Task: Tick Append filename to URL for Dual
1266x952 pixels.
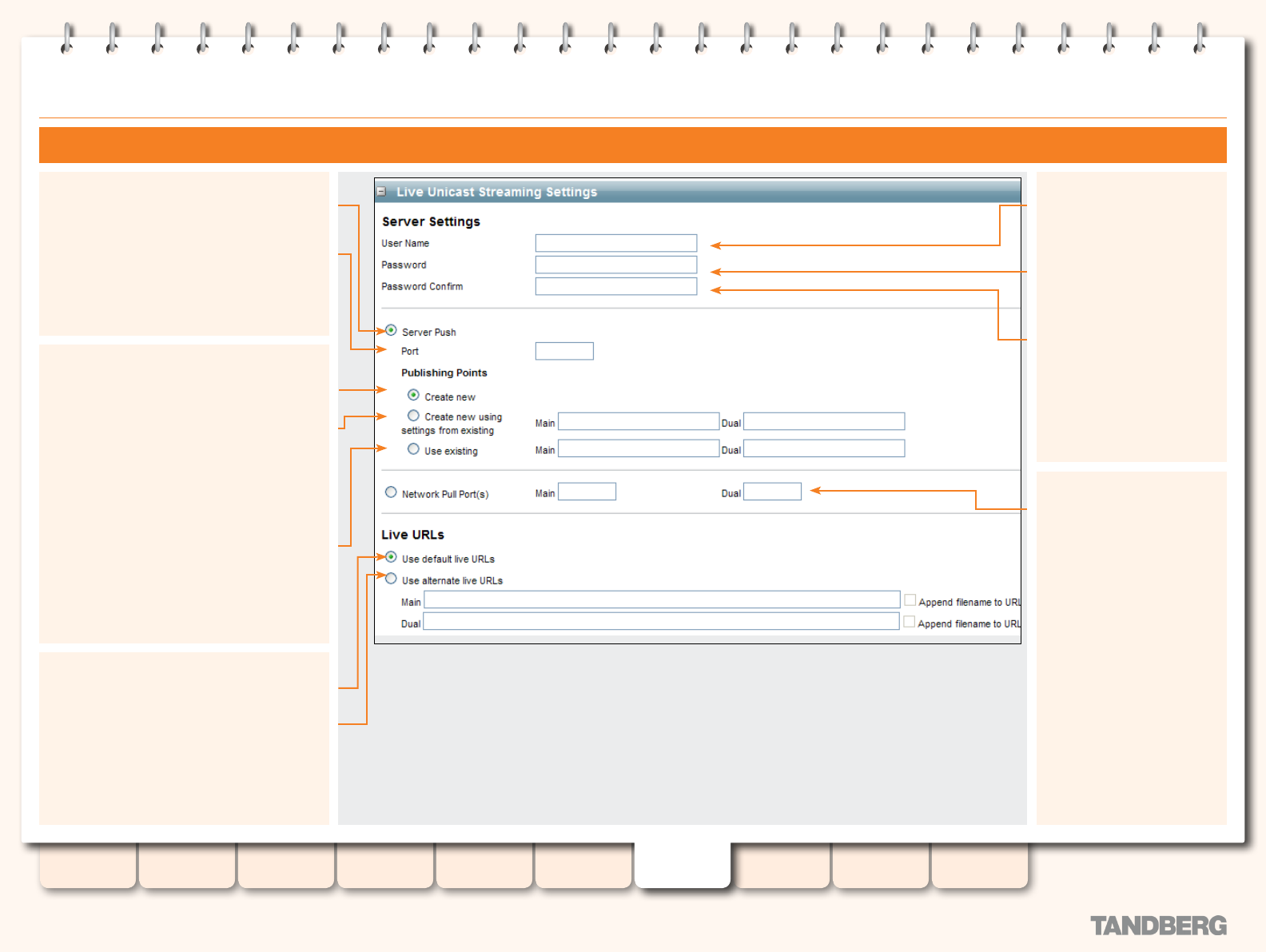Action: click(909, 622)
